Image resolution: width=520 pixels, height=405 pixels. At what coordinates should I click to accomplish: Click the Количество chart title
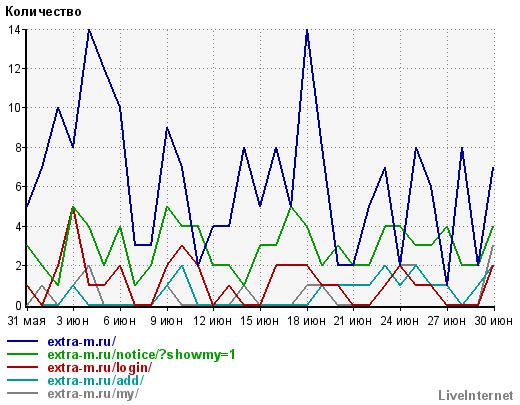click(x=43, y=12)
